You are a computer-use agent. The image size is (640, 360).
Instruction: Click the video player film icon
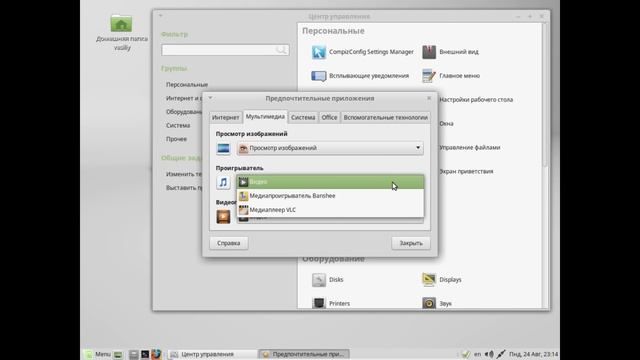click(223, 217)
